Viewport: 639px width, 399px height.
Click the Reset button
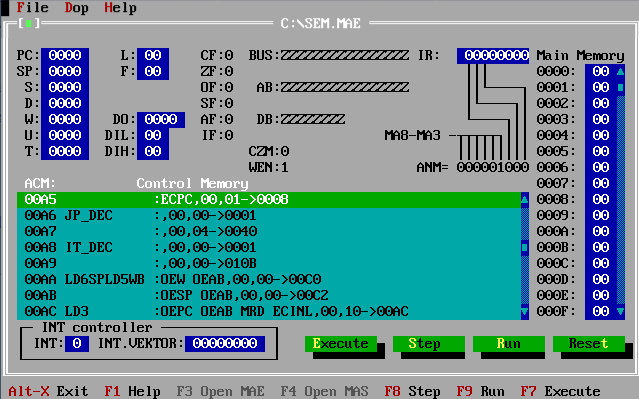(x=588, y=344)
